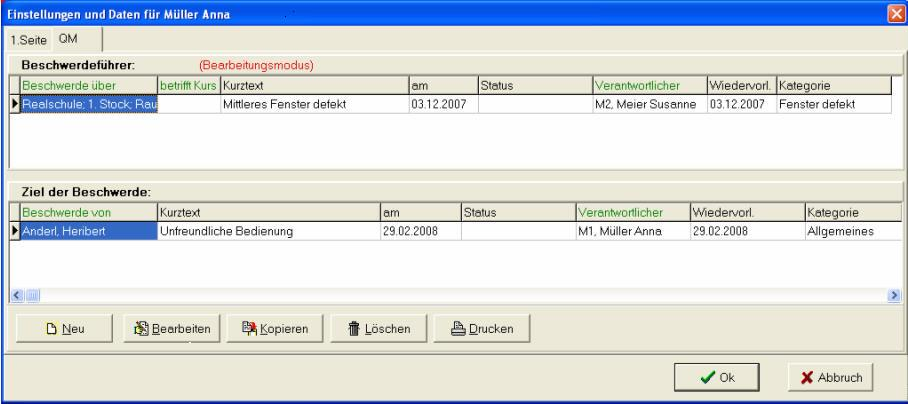The height and width of the screenshot is (404, 908).
Task: Click the empty Status cell in Realschule row
Action: pyautogui.click(x=536, y=104)
